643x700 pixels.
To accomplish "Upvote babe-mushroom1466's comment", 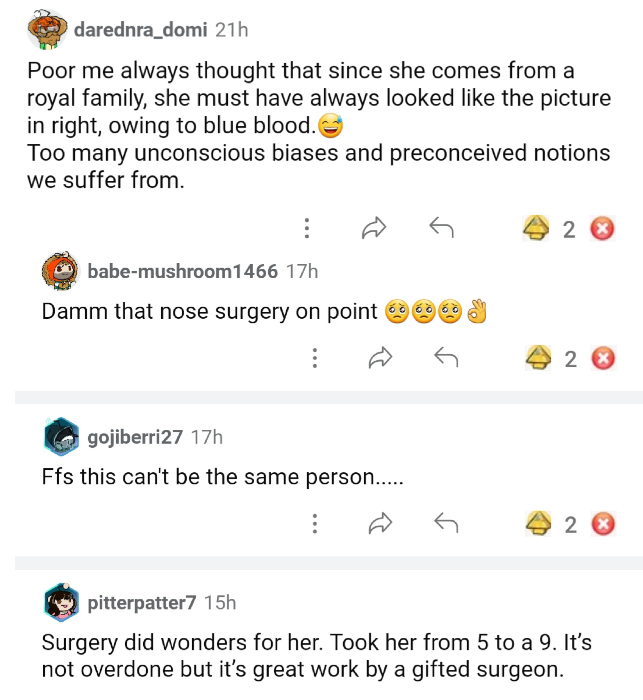I will click(x=539, y=358).
